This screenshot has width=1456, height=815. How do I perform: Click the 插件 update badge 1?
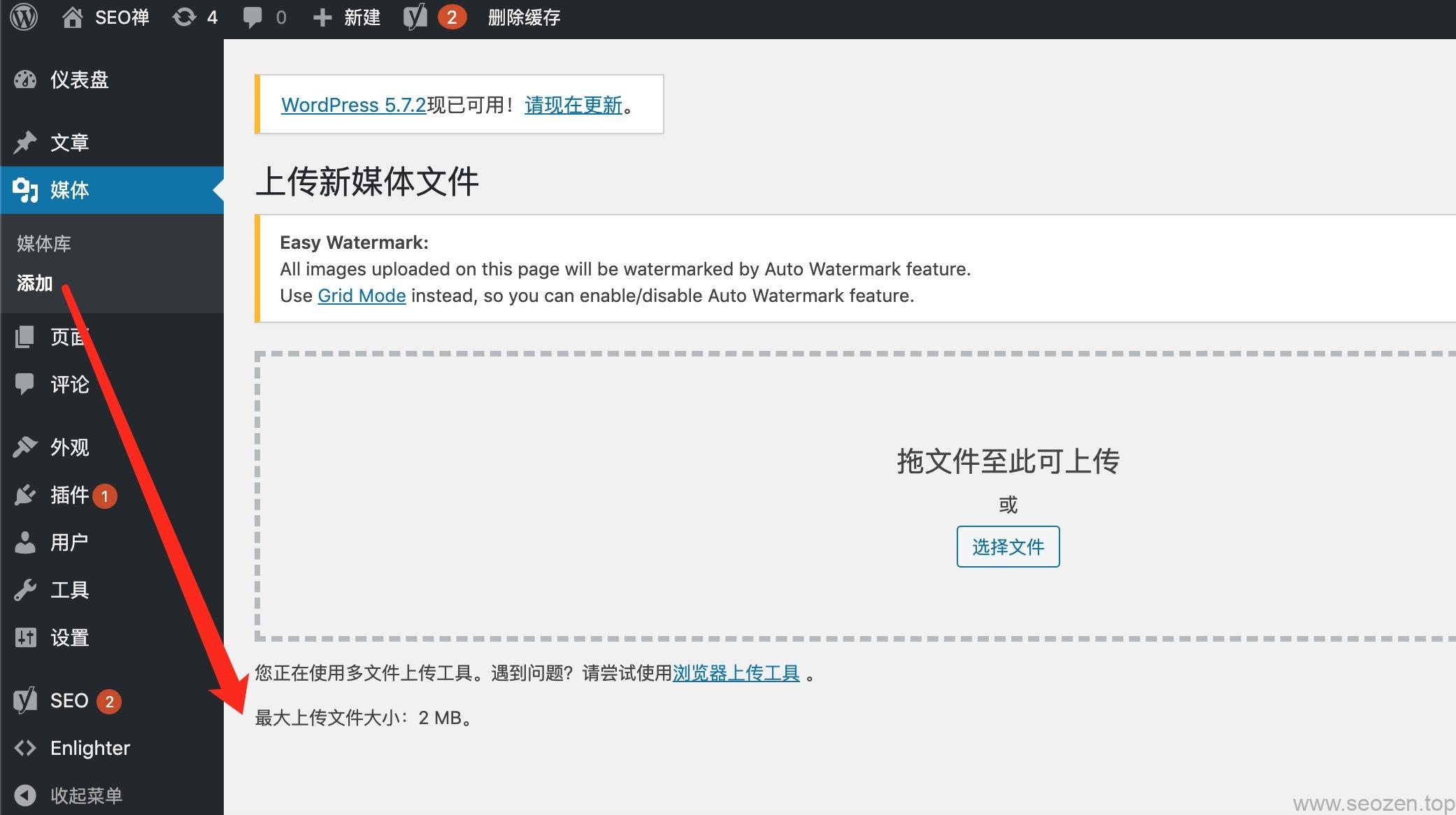pos(105,496)
